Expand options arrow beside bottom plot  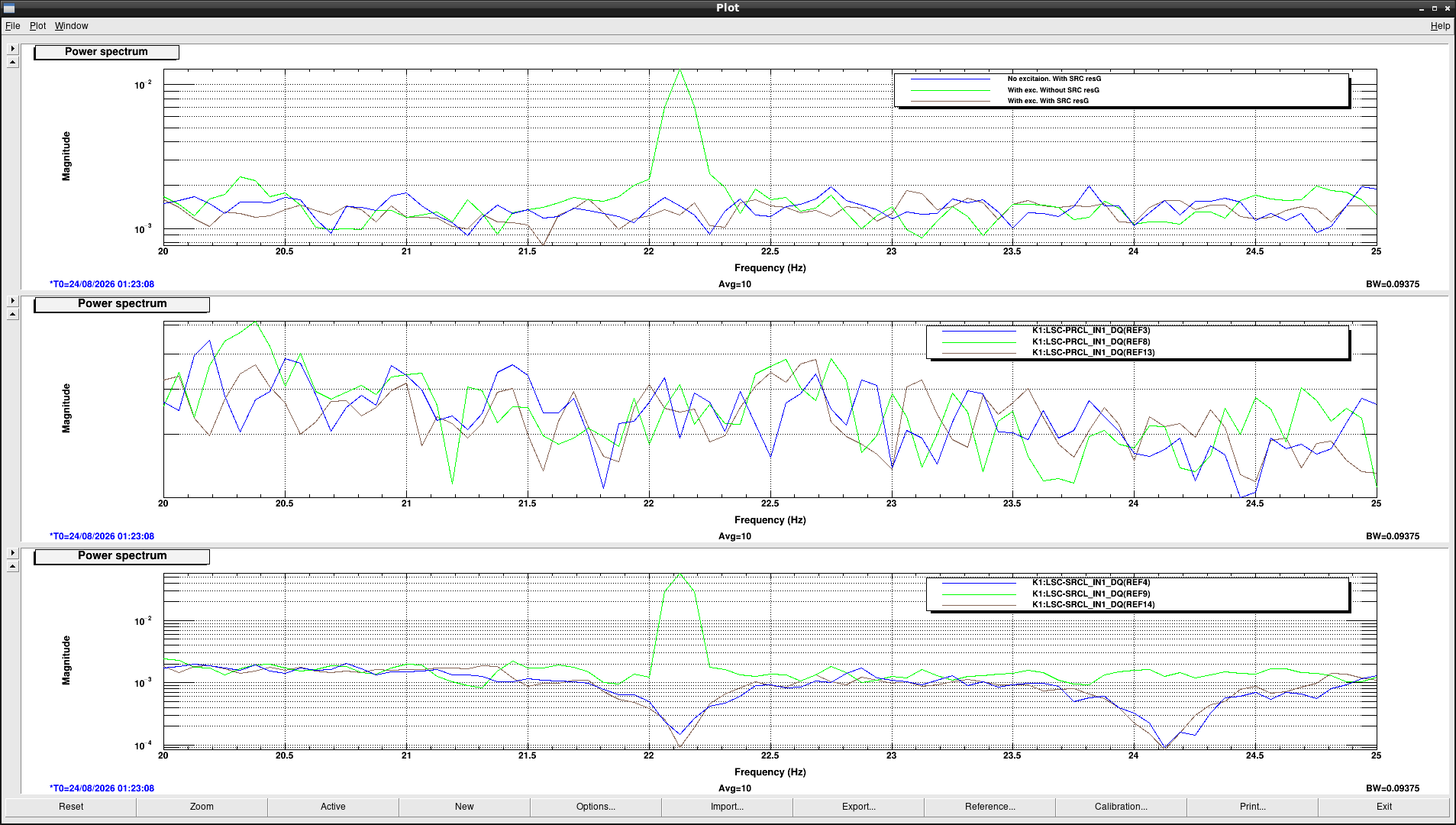click(12, 553)
